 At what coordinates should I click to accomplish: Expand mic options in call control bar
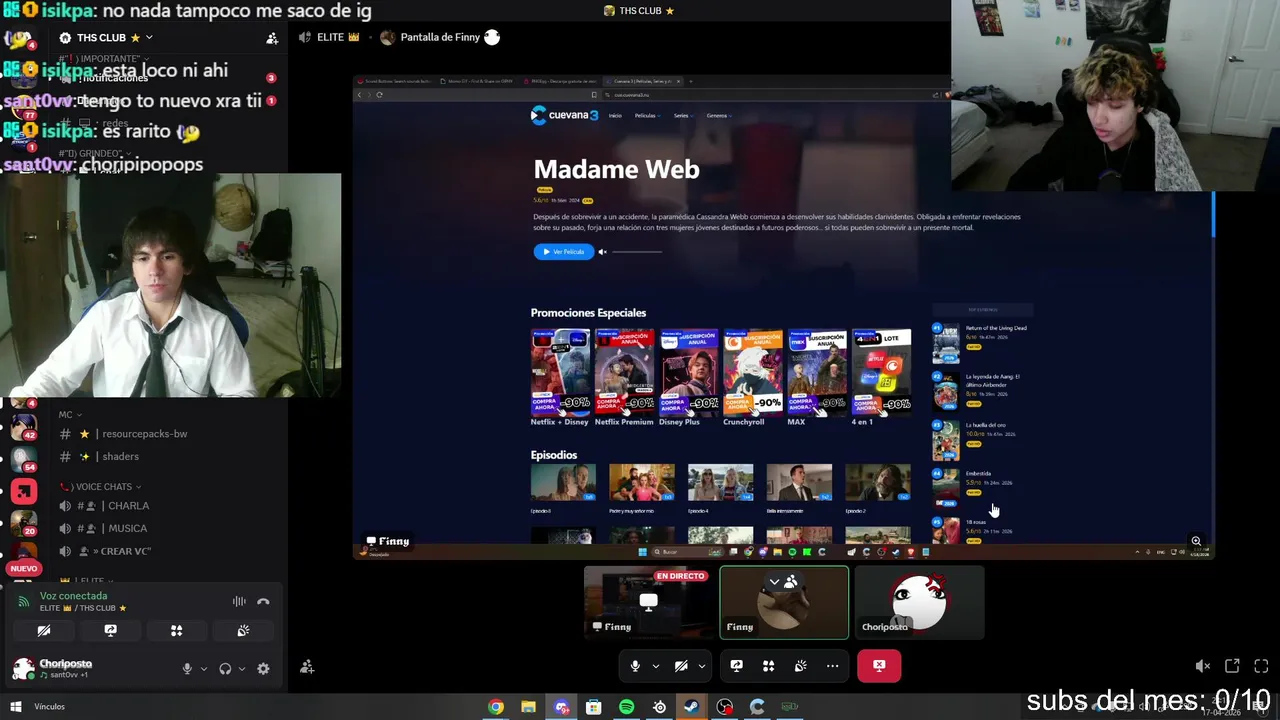click(656, 666)
